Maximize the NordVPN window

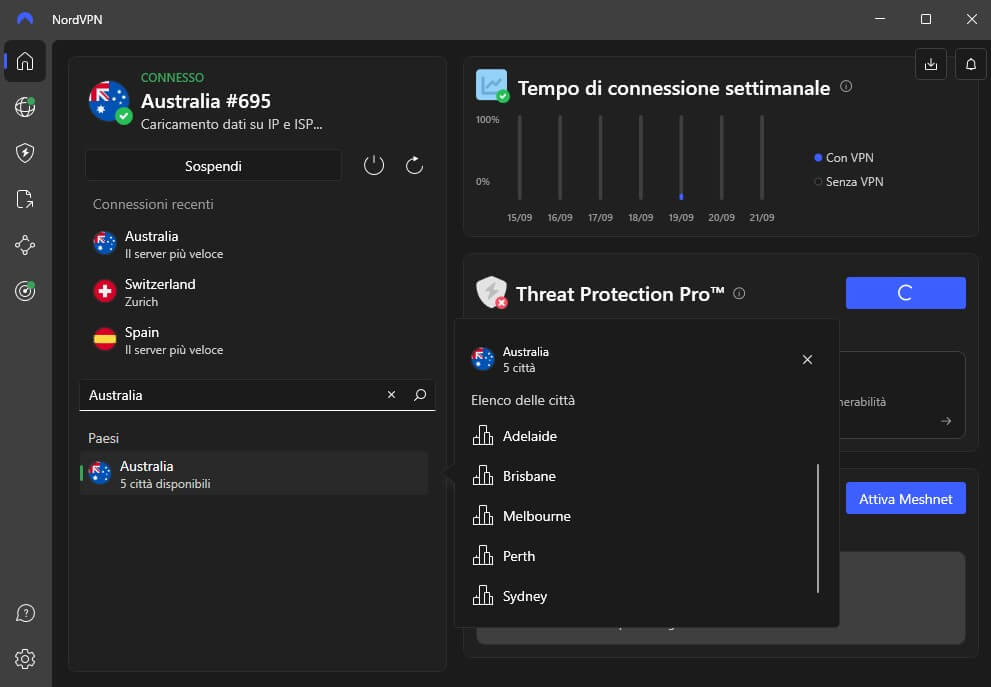point(925,19)
